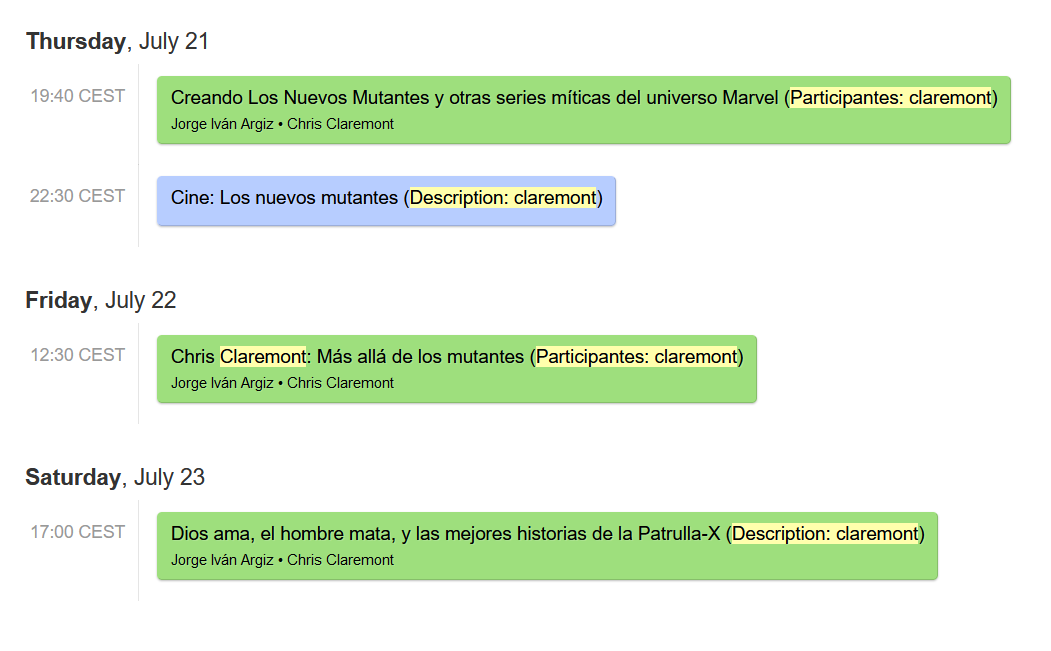1051x651 pixels.
Task: Click speakers line under 'Más allá de los mutantes'
Action: tap(282, 383)
